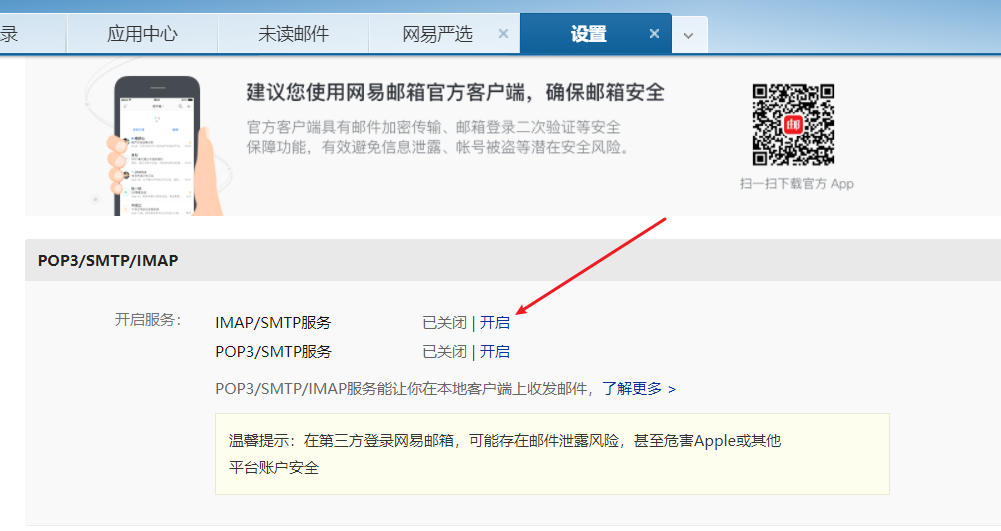Image resolution: width=1001 pixels, height=531 pixels.
Task: Click the 扫一扫下载官方 App caption
Action: [796, 184]
